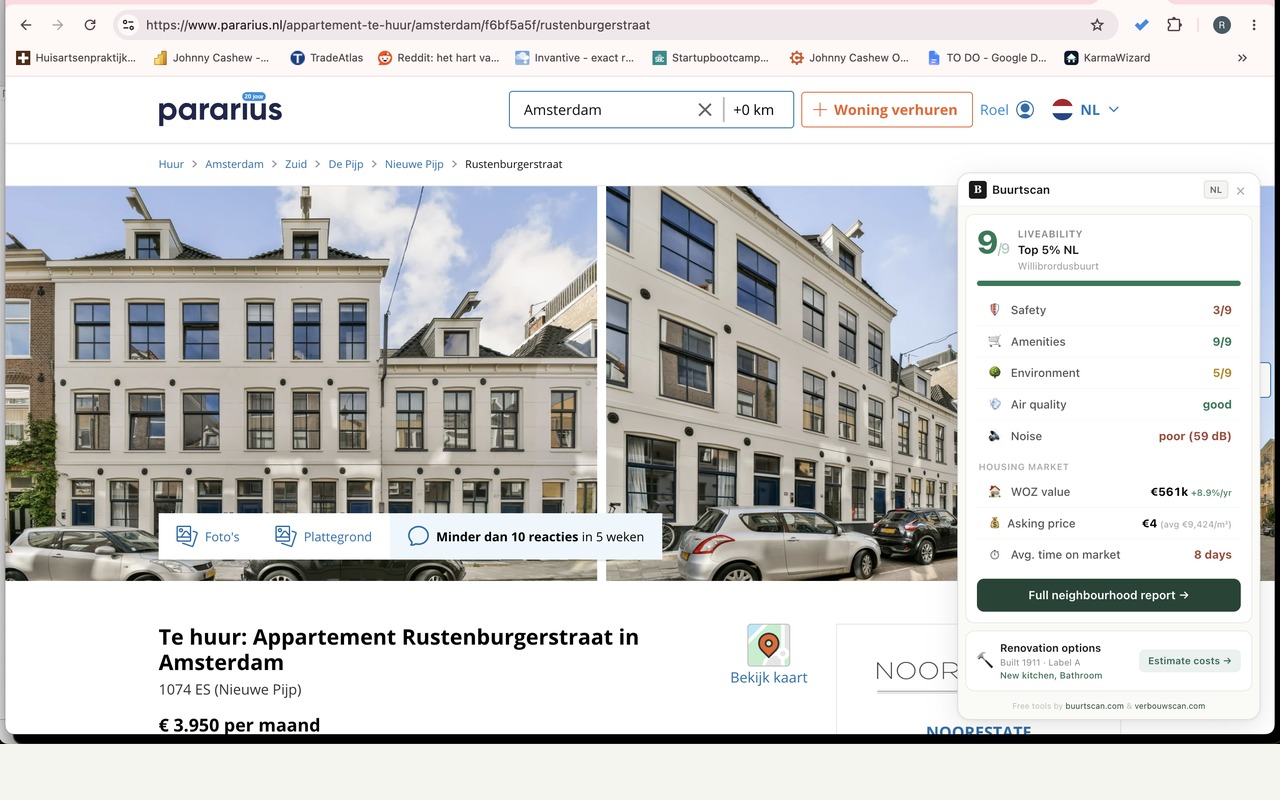
Task: Open the browser profile R avatar
Action: (1221, 25)
